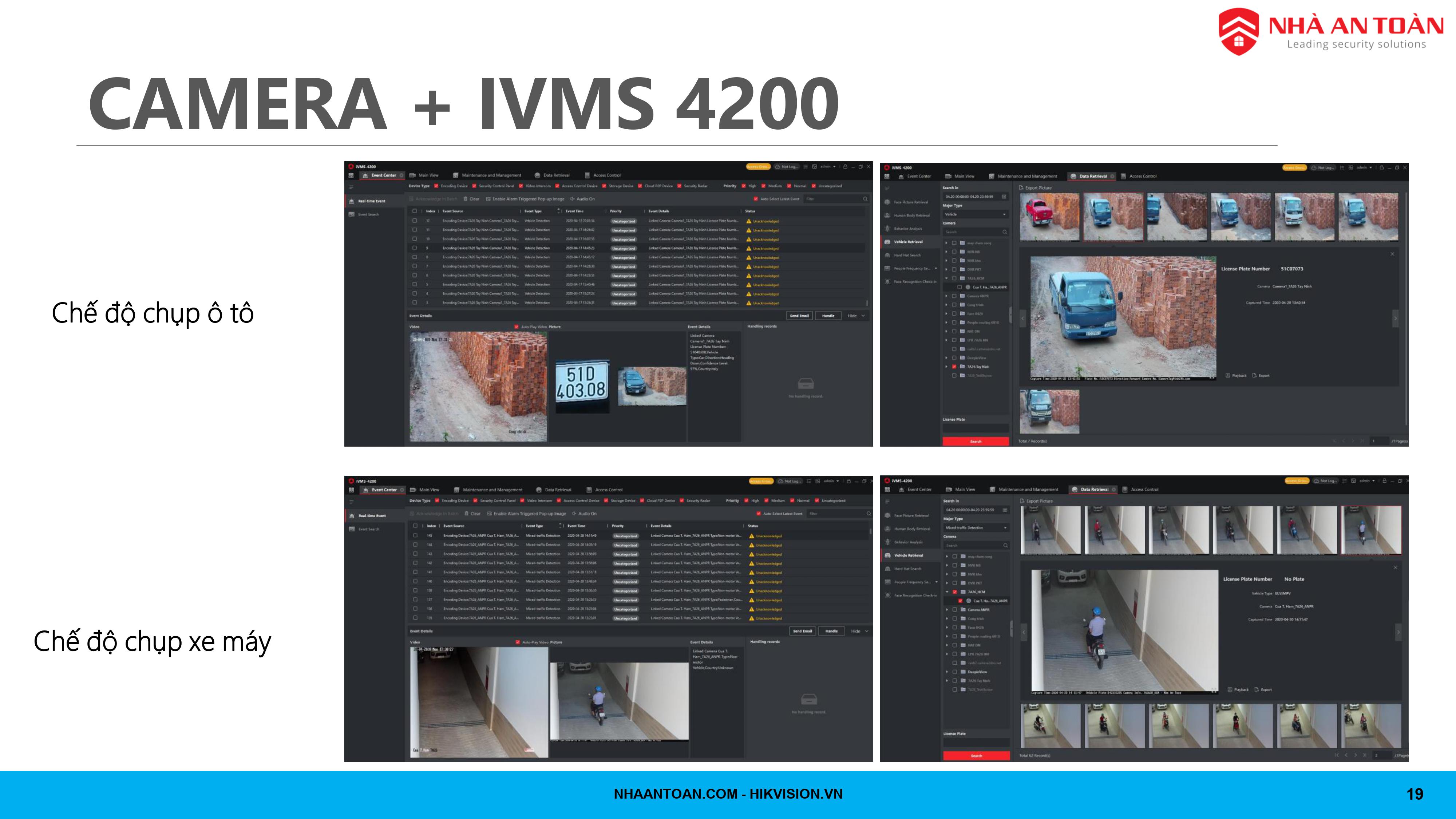The image size is (1456, 819).
Task: Collapse event details via Hide chevron near license plate picture
Action: pos(863,316)
